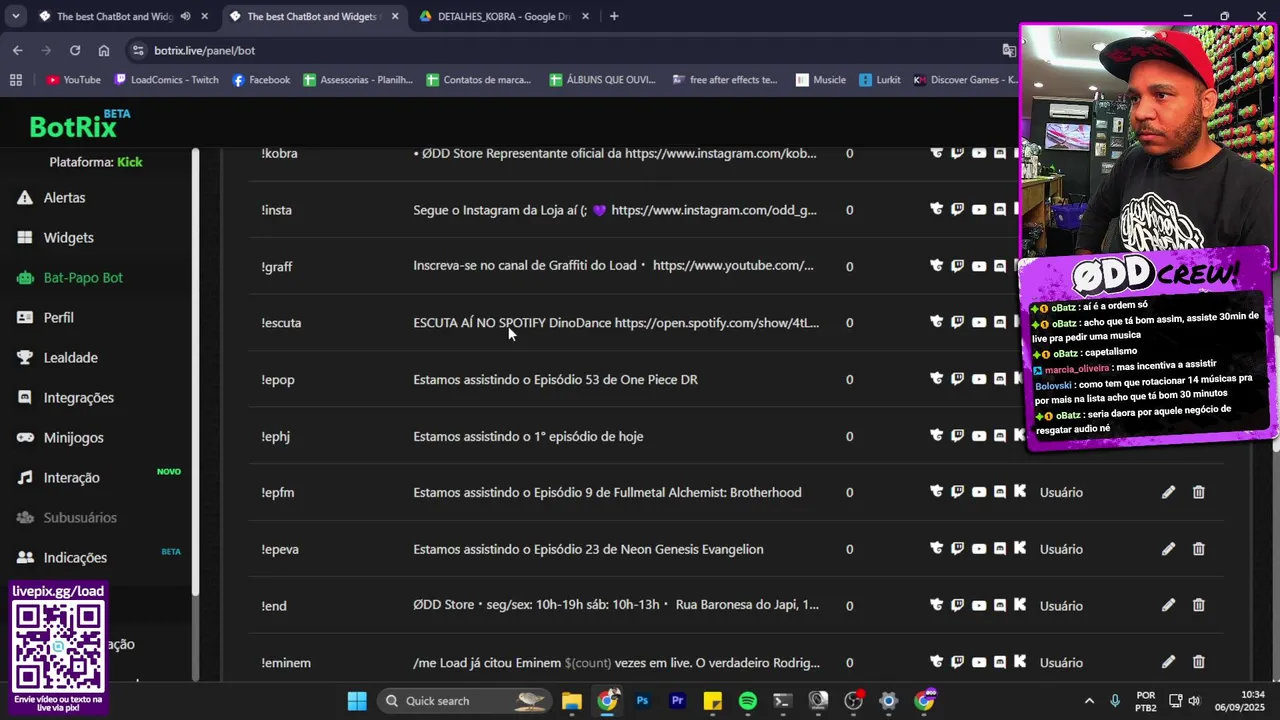The height and width of the screenshot is (720, 1280).
Task: Expand the system tray hidden icons chevron
Action: (1089, 701)
